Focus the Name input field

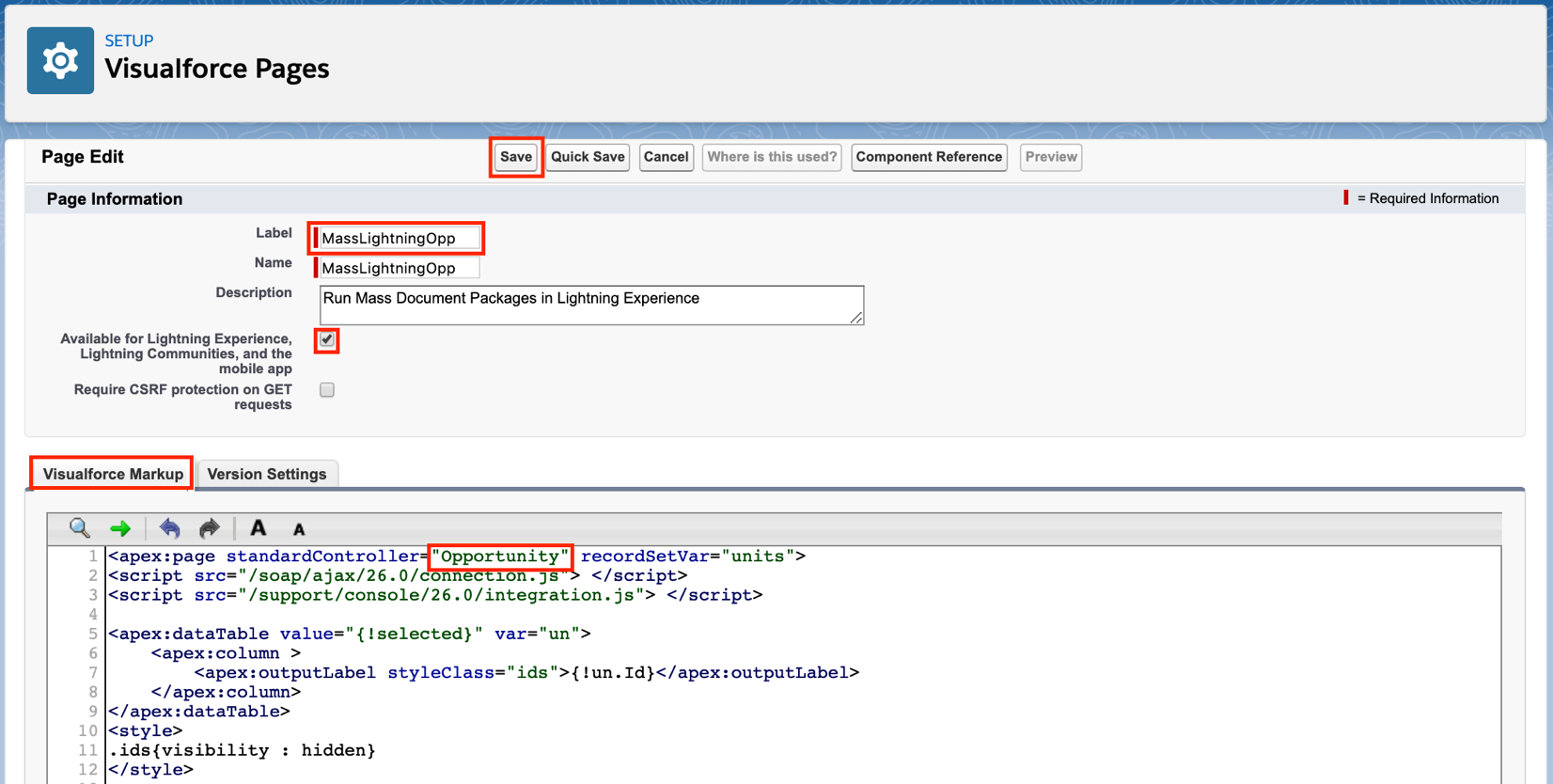[x=399, y=268]
